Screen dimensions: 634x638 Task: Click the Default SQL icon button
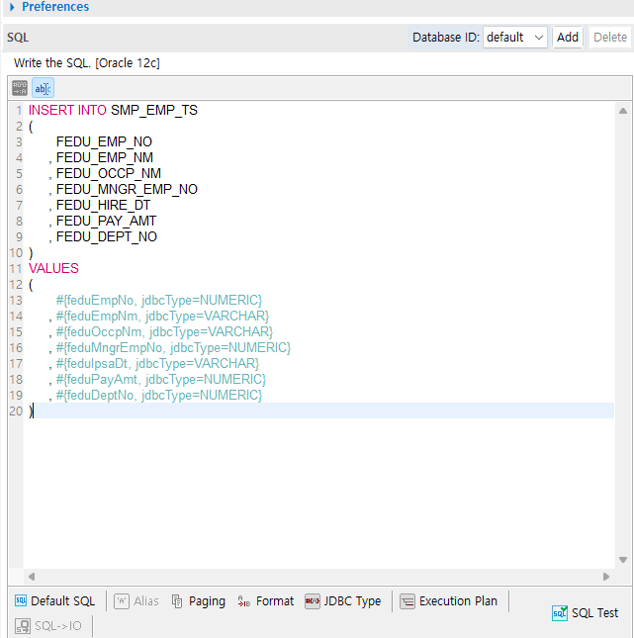coord(55,601)
